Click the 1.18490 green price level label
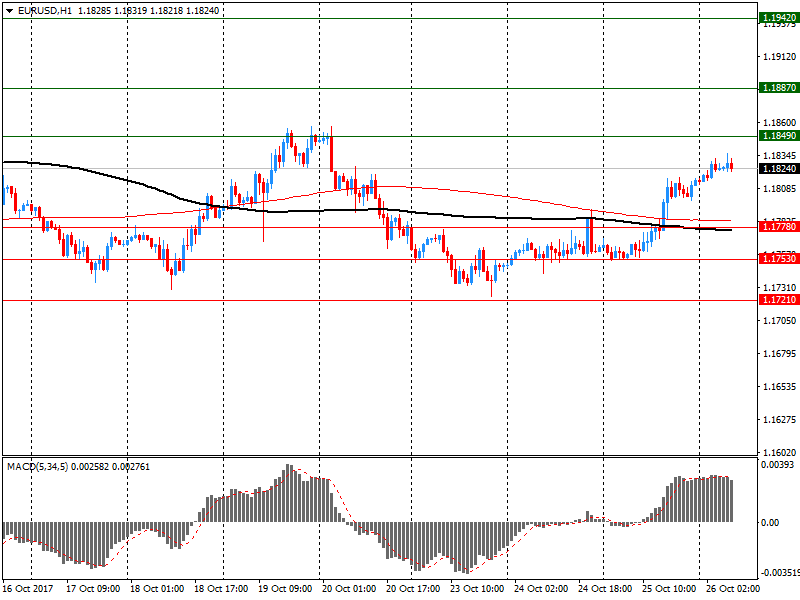 tap(779, 136)
